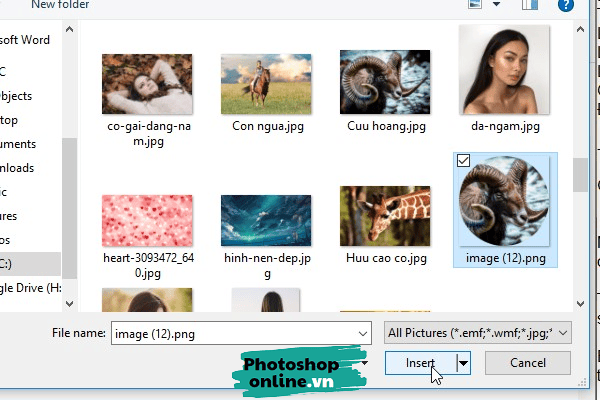Expand the Insert button arrow options
This screenshot has height=400, width=600.
coord(463,363)
